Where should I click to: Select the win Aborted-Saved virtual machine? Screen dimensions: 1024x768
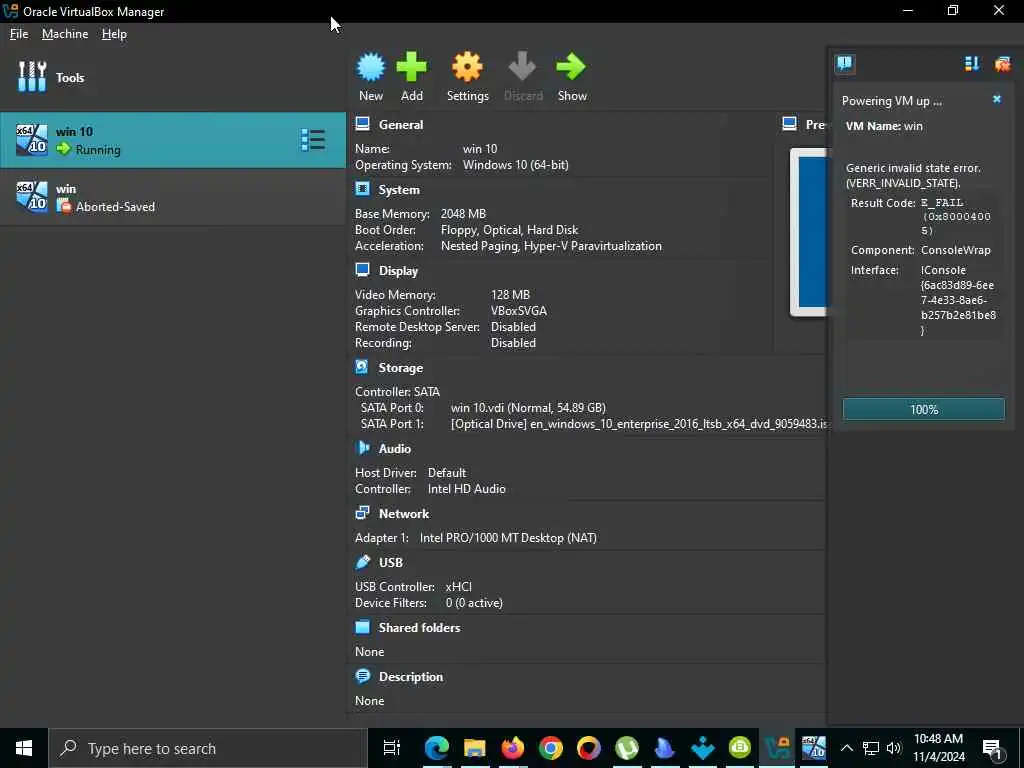pos(173,197)
